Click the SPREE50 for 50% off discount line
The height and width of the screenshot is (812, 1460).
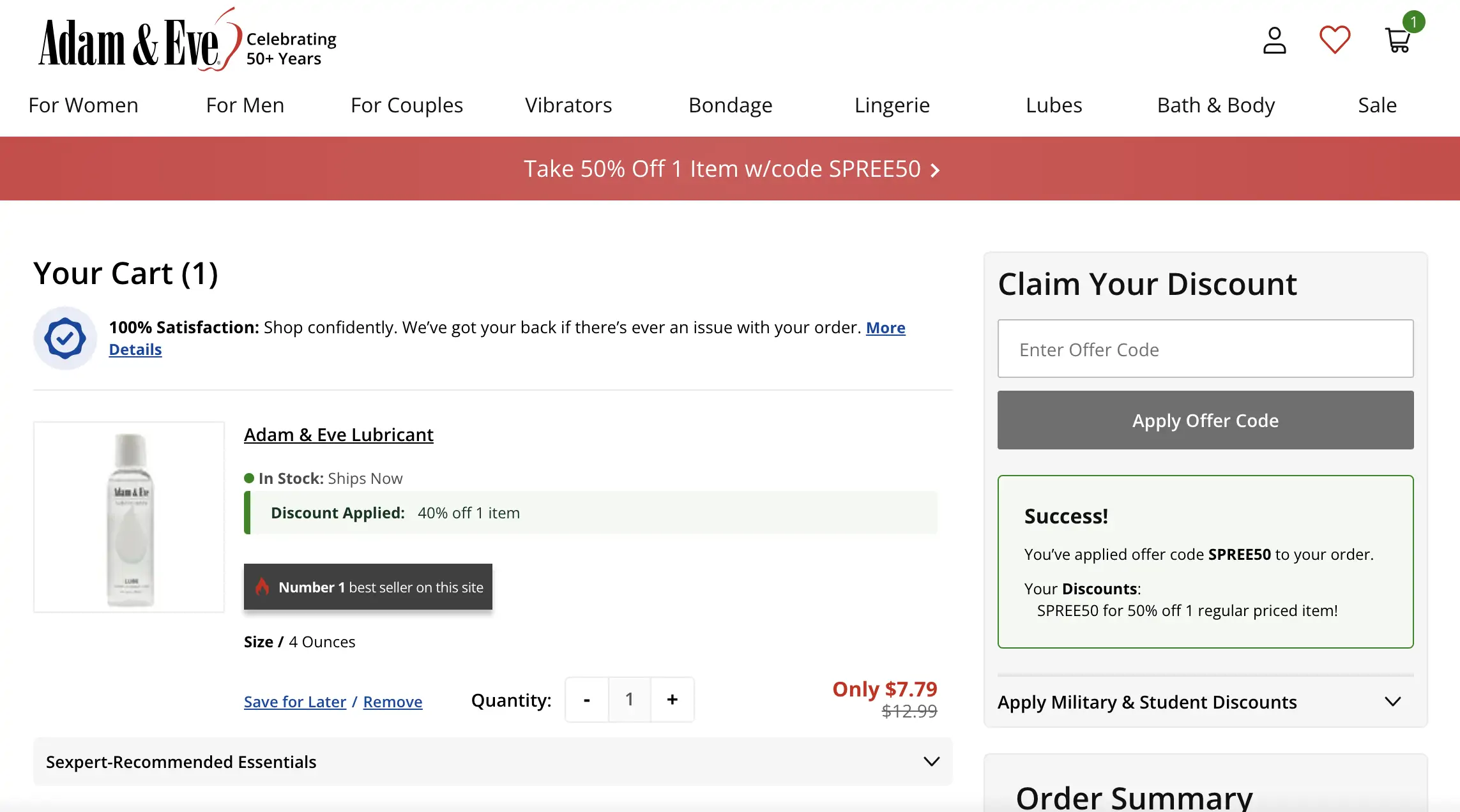1187,610
